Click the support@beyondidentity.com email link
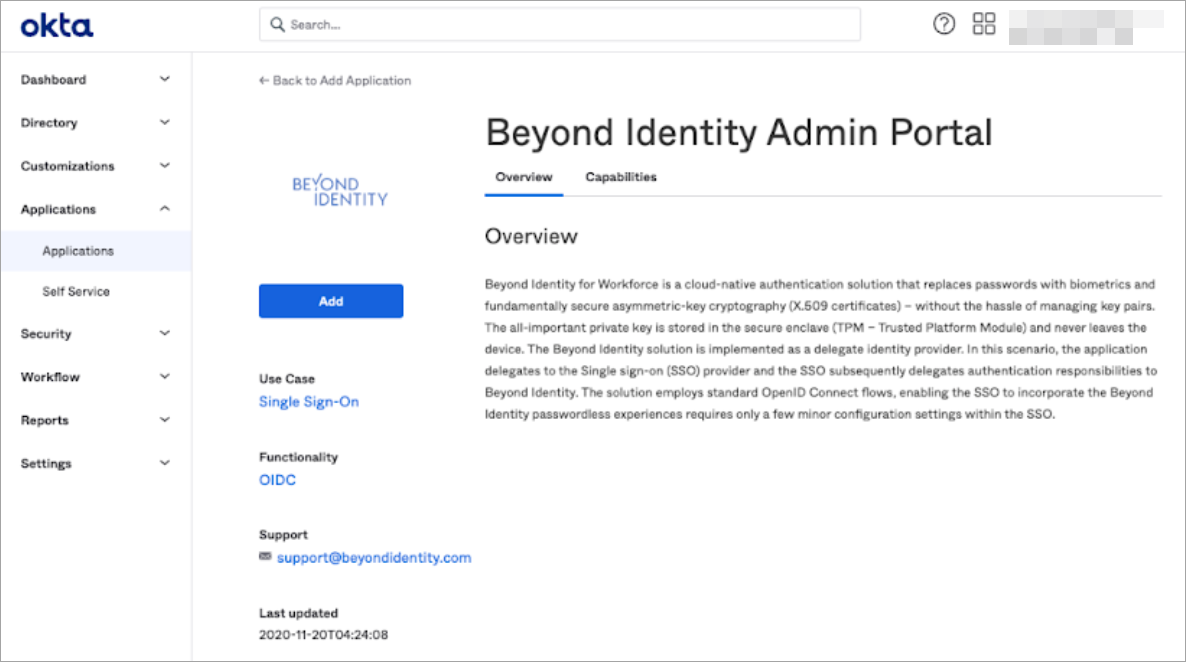 point(374,558)
